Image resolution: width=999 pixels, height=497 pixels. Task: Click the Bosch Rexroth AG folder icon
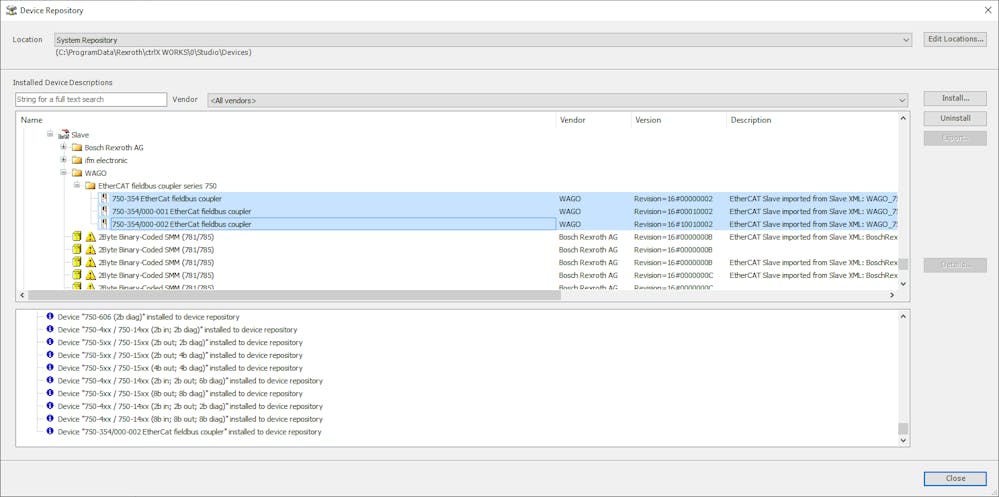tap(76, 148)
